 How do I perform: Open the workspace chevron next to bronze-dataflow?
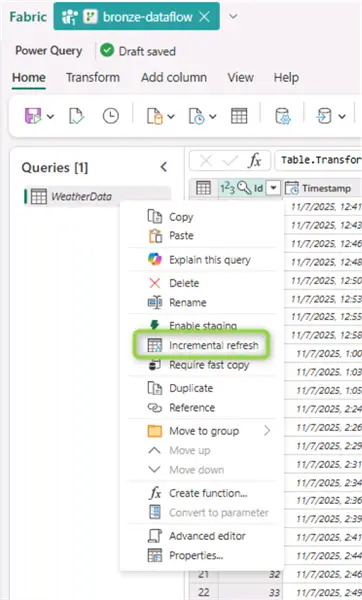tap(233, 16)
